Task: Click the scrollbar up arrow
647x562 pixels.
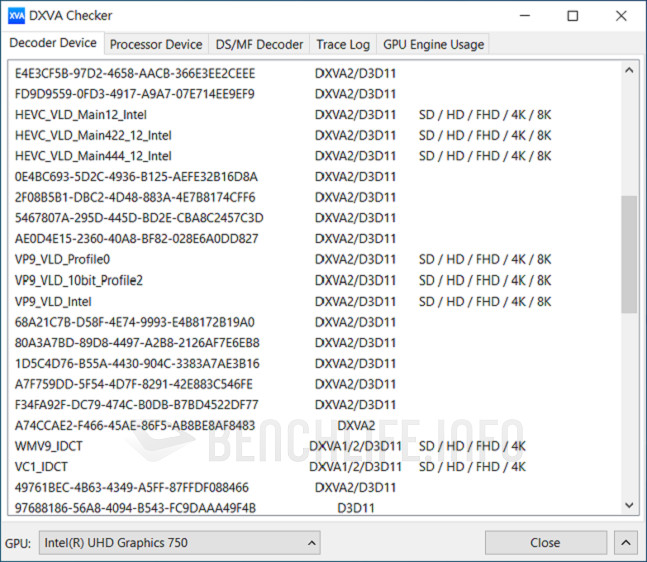Action: tap(629, 71)
